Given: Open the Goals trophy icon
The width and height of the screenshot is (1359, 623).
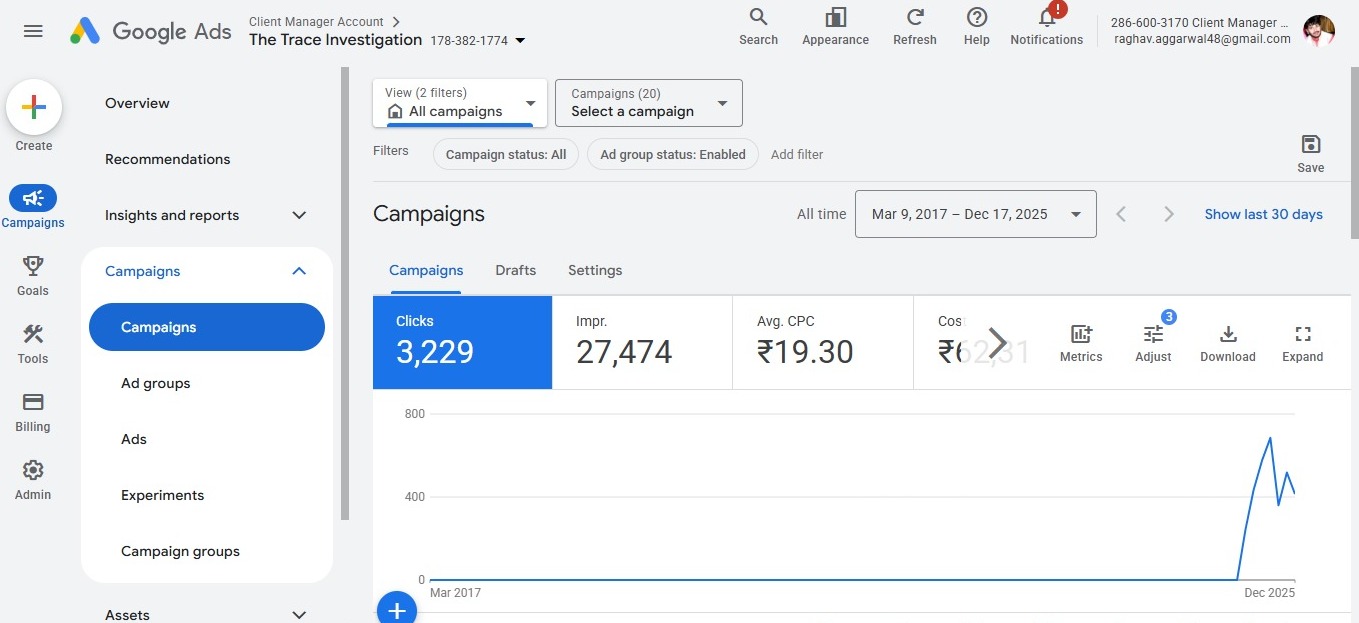Looking at the screenshot, I should 33,266.
